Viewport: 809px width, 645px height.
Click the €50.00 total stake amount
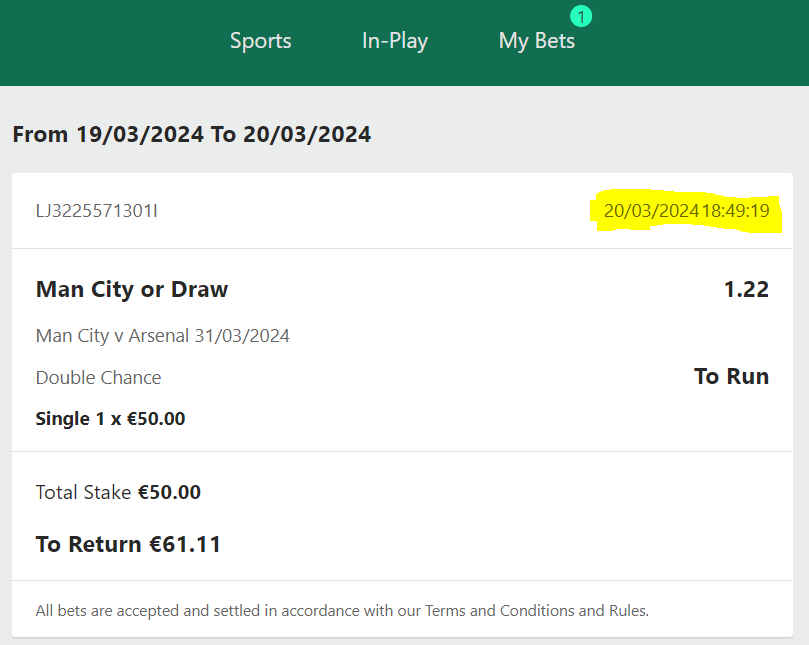point(169,492)
